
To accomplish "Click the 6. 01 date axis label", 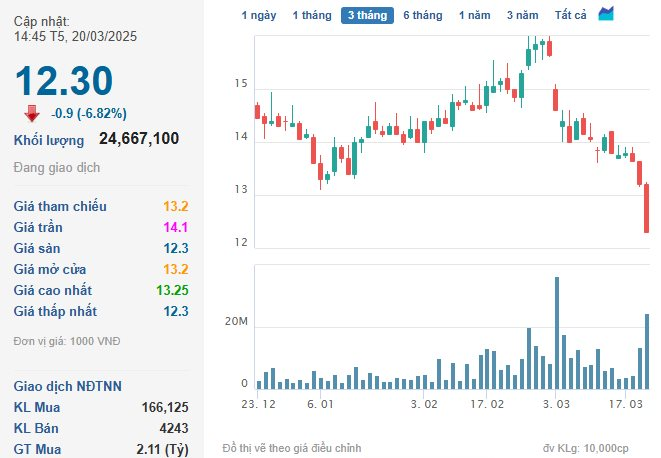I will click(x=320, y=404).
